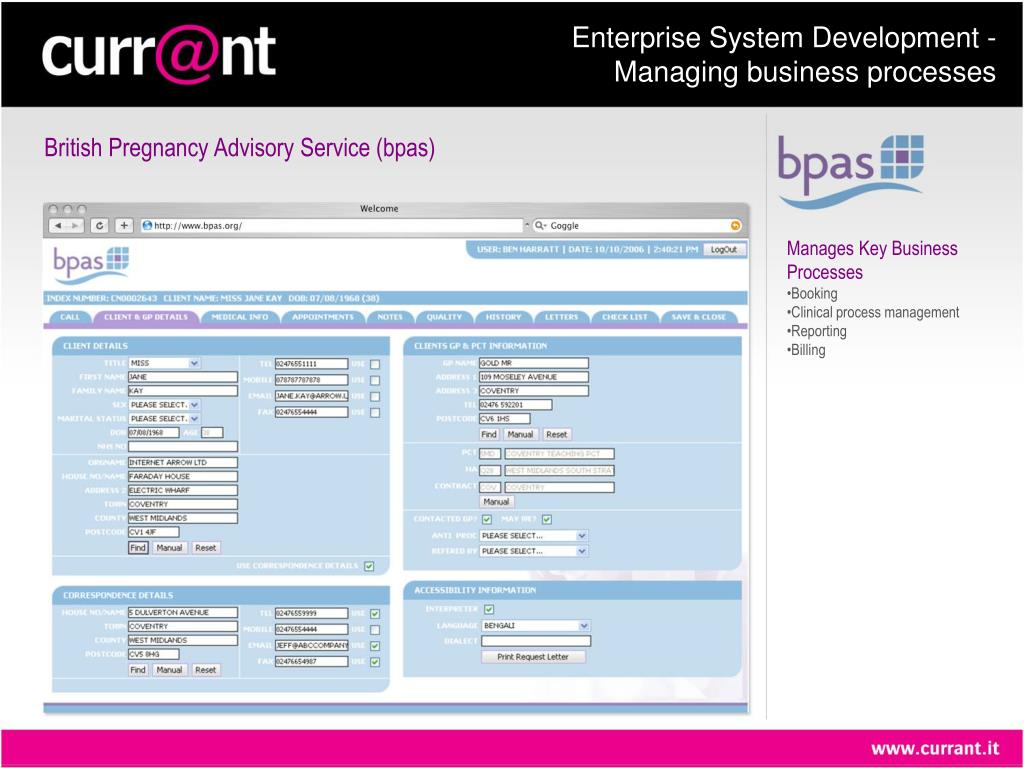Click the globe icon in the address bar
The width and height of the screenshot is (1024, 768).
coord(147,226)
